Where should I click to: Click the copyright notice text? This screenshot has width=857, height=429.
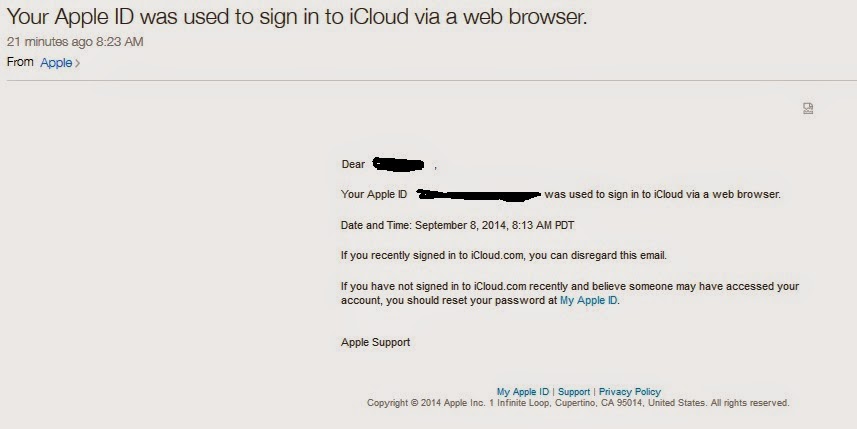click(x=578, y=403)
